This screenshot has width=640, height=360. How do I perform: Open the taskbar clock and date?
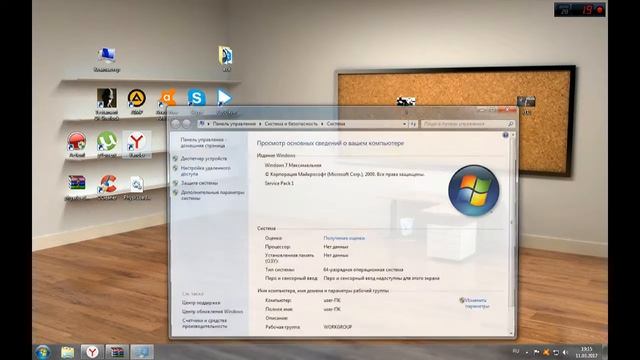pos(587,352)
